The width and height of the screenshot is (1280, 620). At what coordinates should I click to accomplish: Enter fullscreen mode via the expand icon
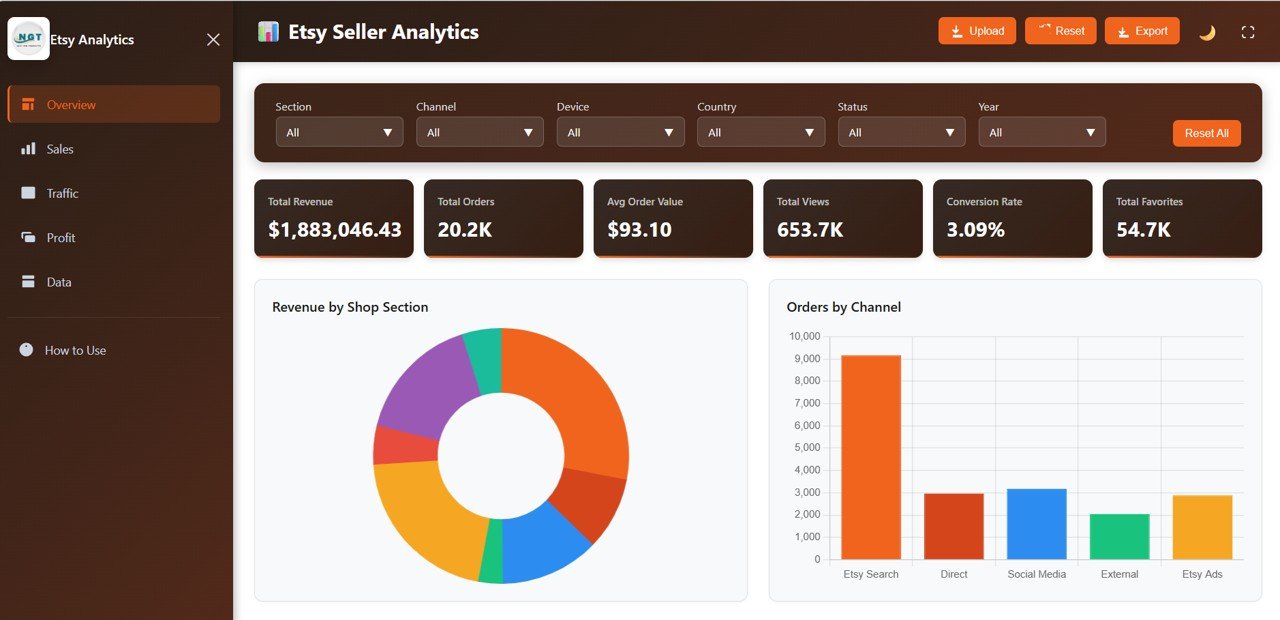(x=1247, y=31)
